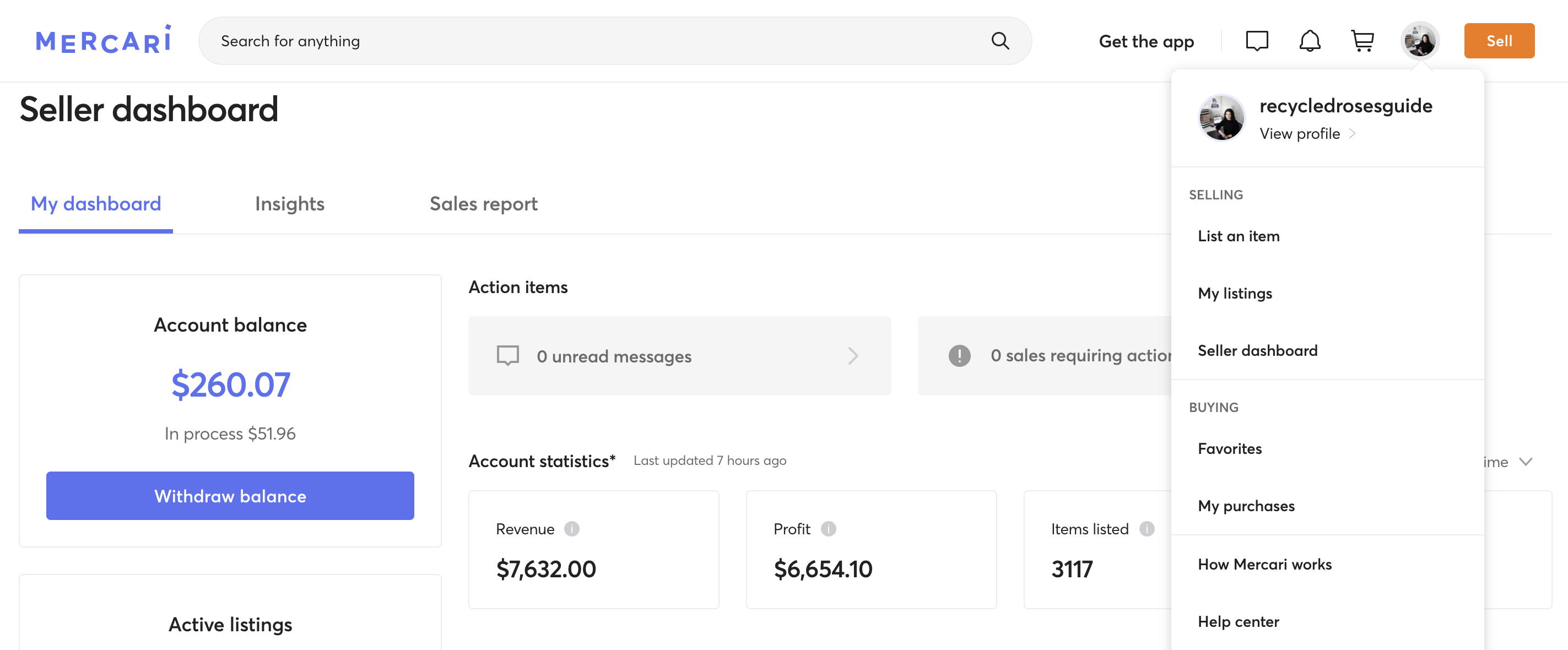Click the Mercari home logo icon
The image size is (1568, 650).
100,40
